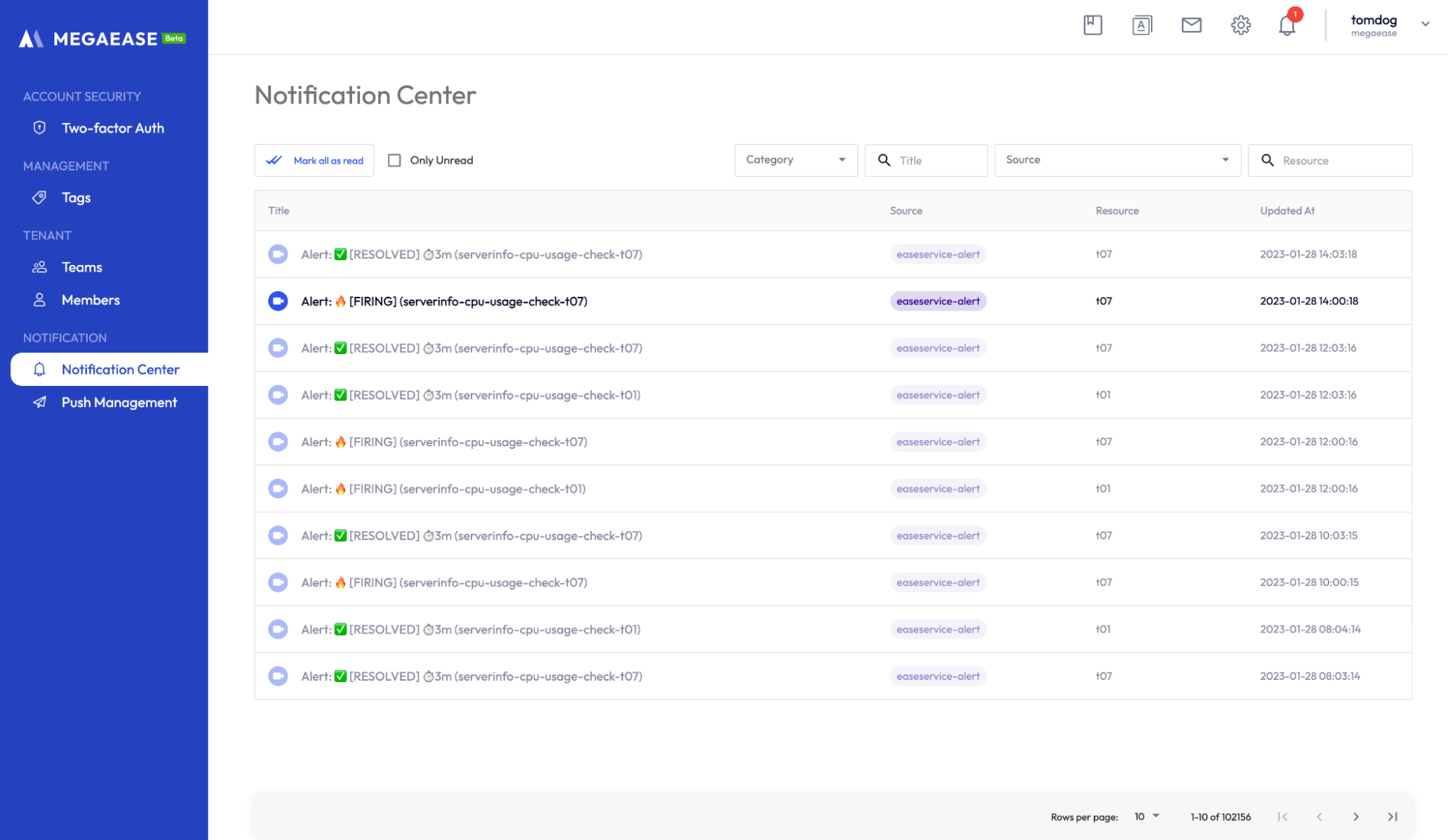Screen dimensions: 1448x840
Task: Open Push Management in sidebar
Action: coord(119,403)
